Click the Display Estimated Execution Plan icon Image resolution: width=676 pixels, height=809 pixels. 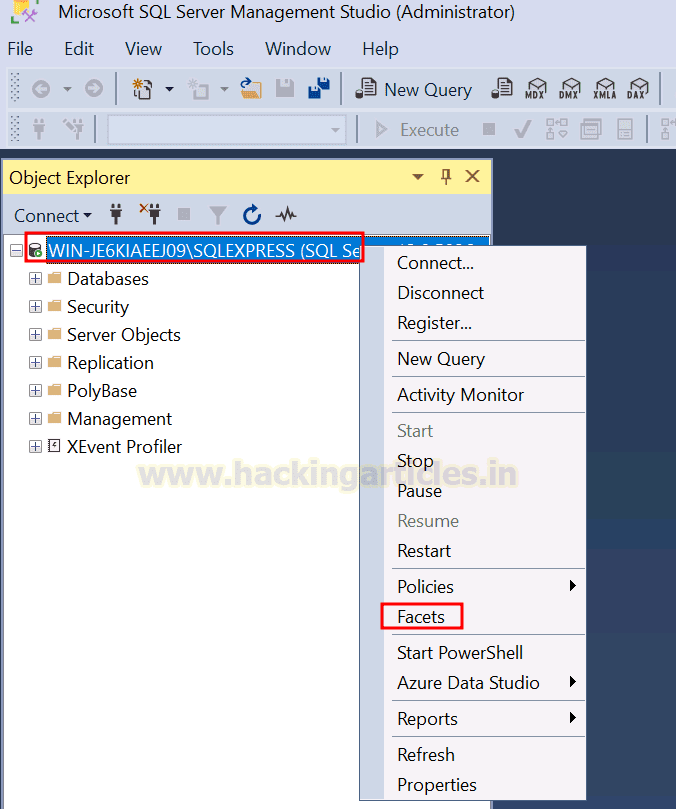click(x=557, y=129)
